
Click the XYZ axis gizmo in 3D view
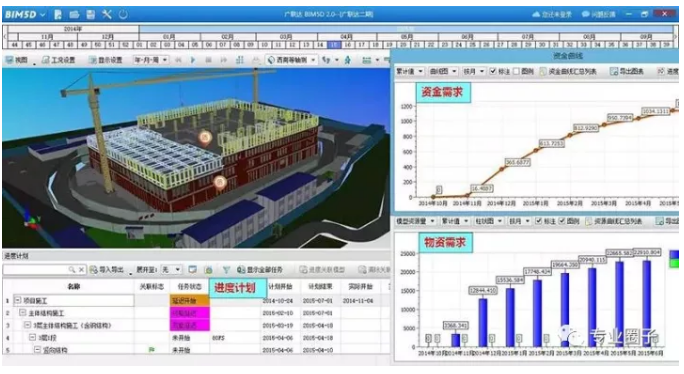coord(31,221)
